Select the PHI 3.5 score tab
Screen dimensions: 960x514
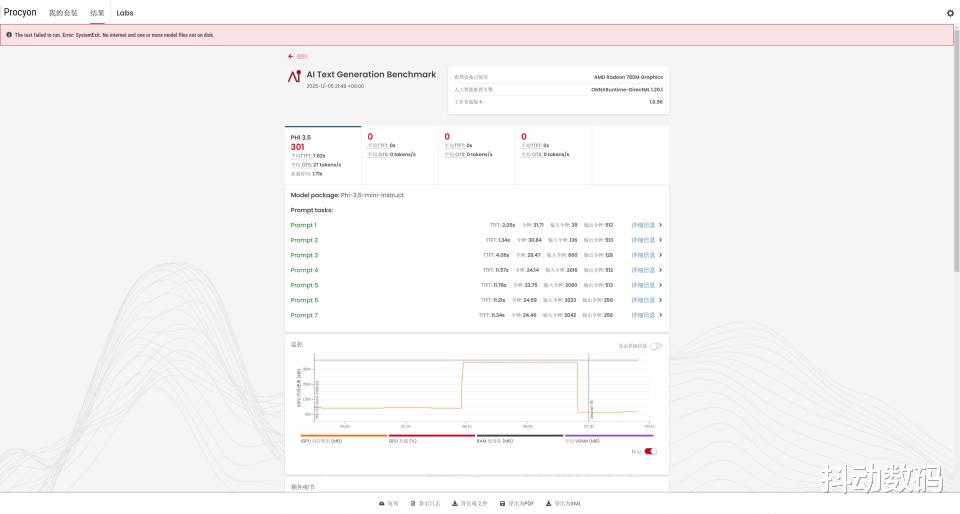tap(323, 155)
